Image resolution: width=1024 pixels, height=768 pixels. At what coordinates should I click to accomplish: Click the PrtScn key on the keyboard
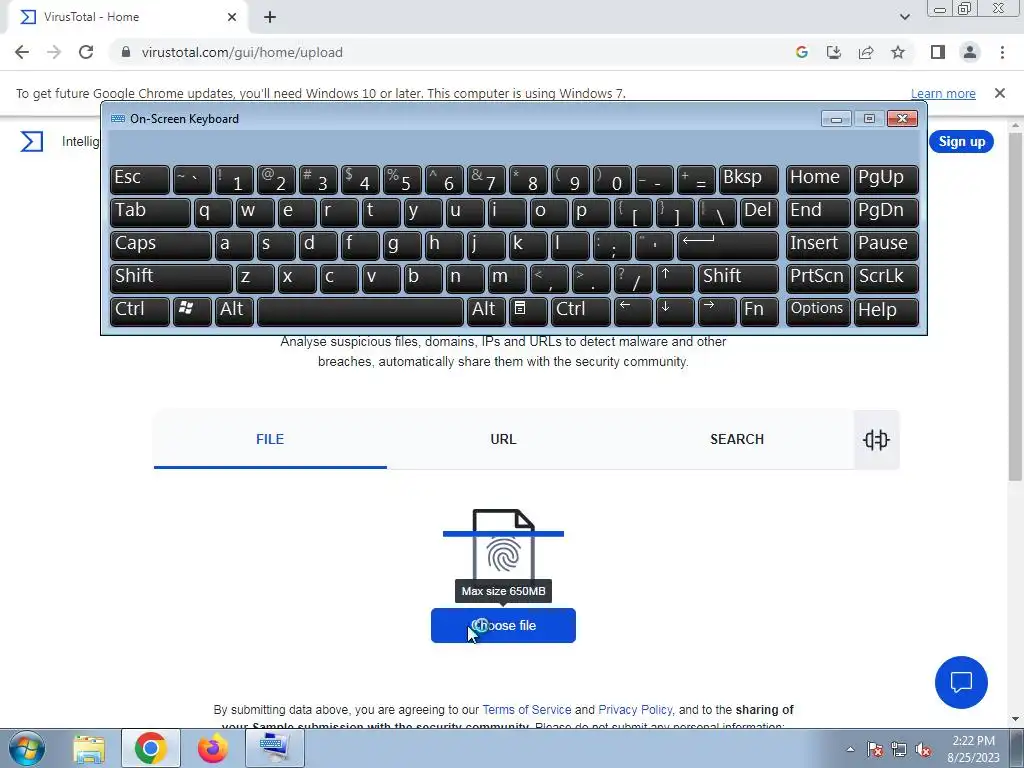pyautogui.click(x=818, y=279)
